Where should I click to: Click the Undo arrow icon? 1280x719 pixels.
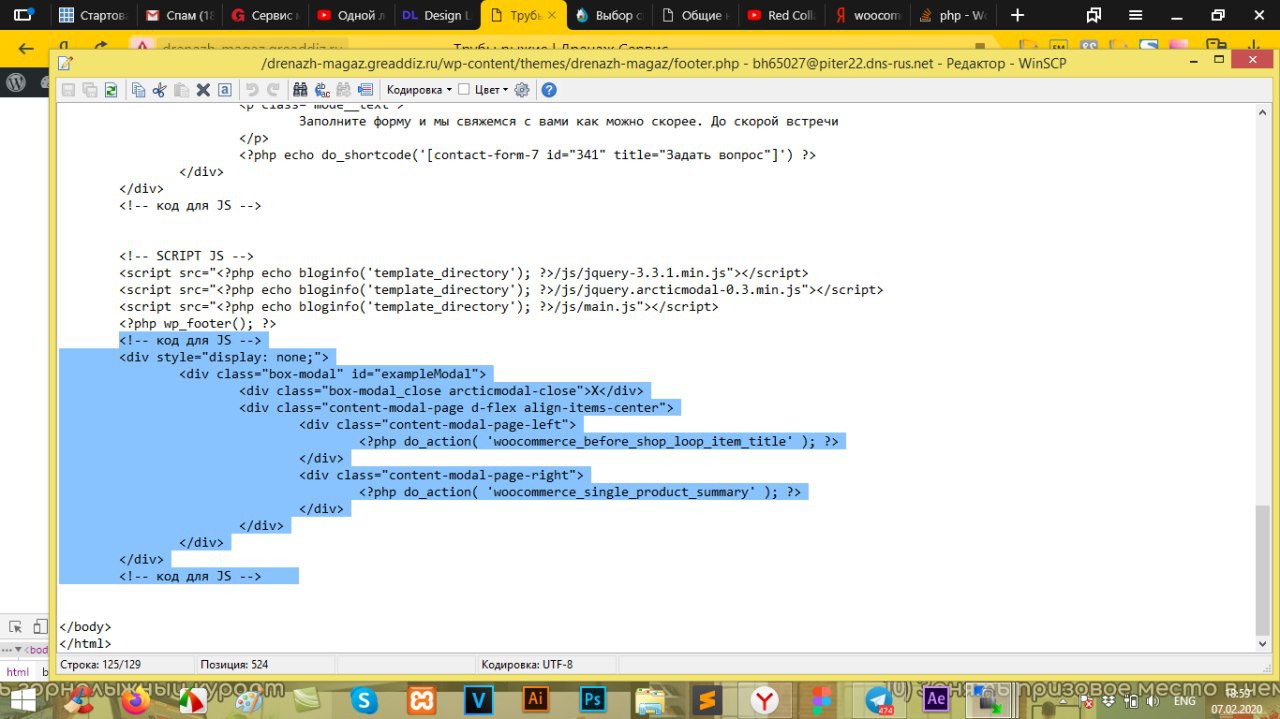[x=252, y=90]
